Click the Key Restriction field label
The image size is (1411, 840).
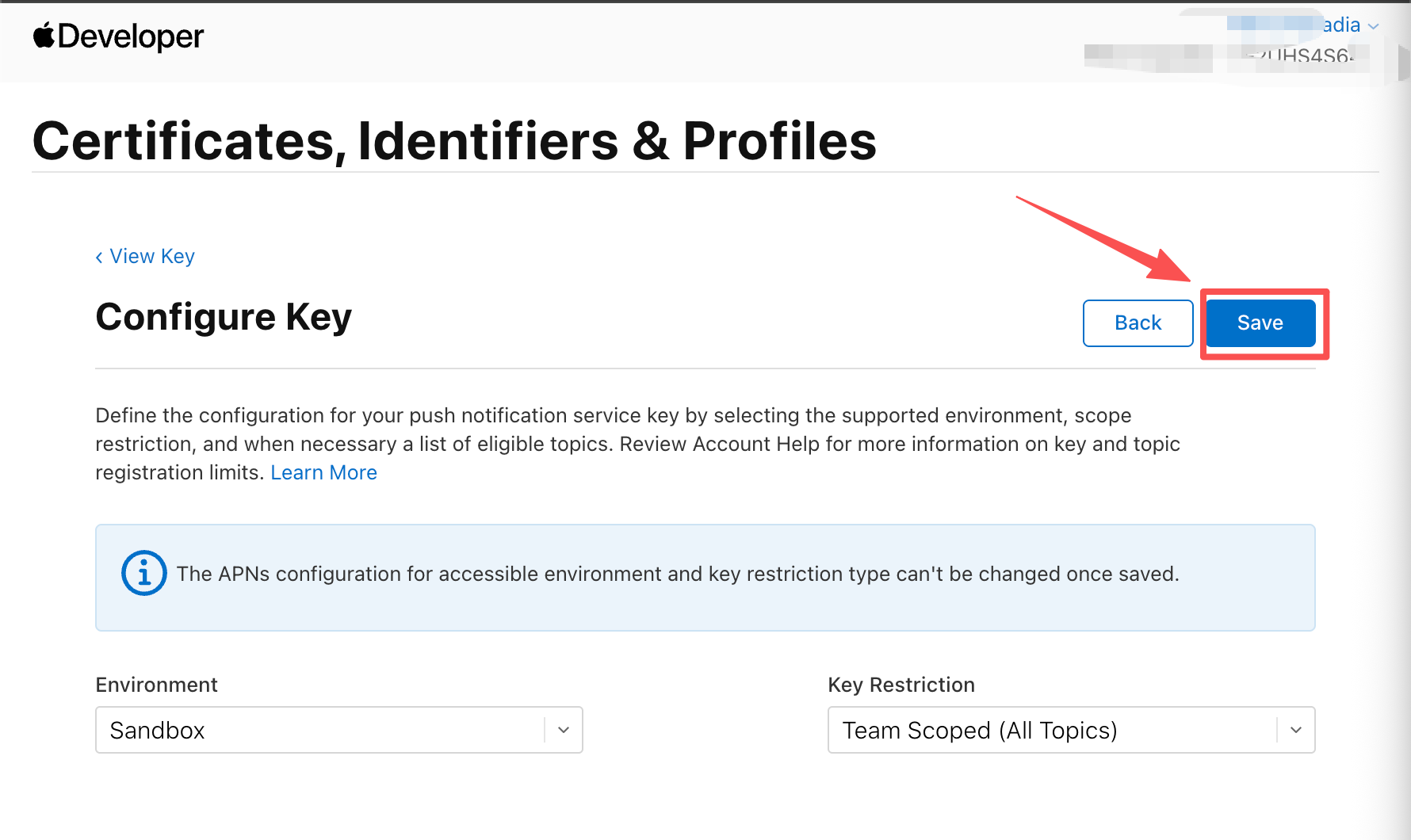tap(901, 685)
